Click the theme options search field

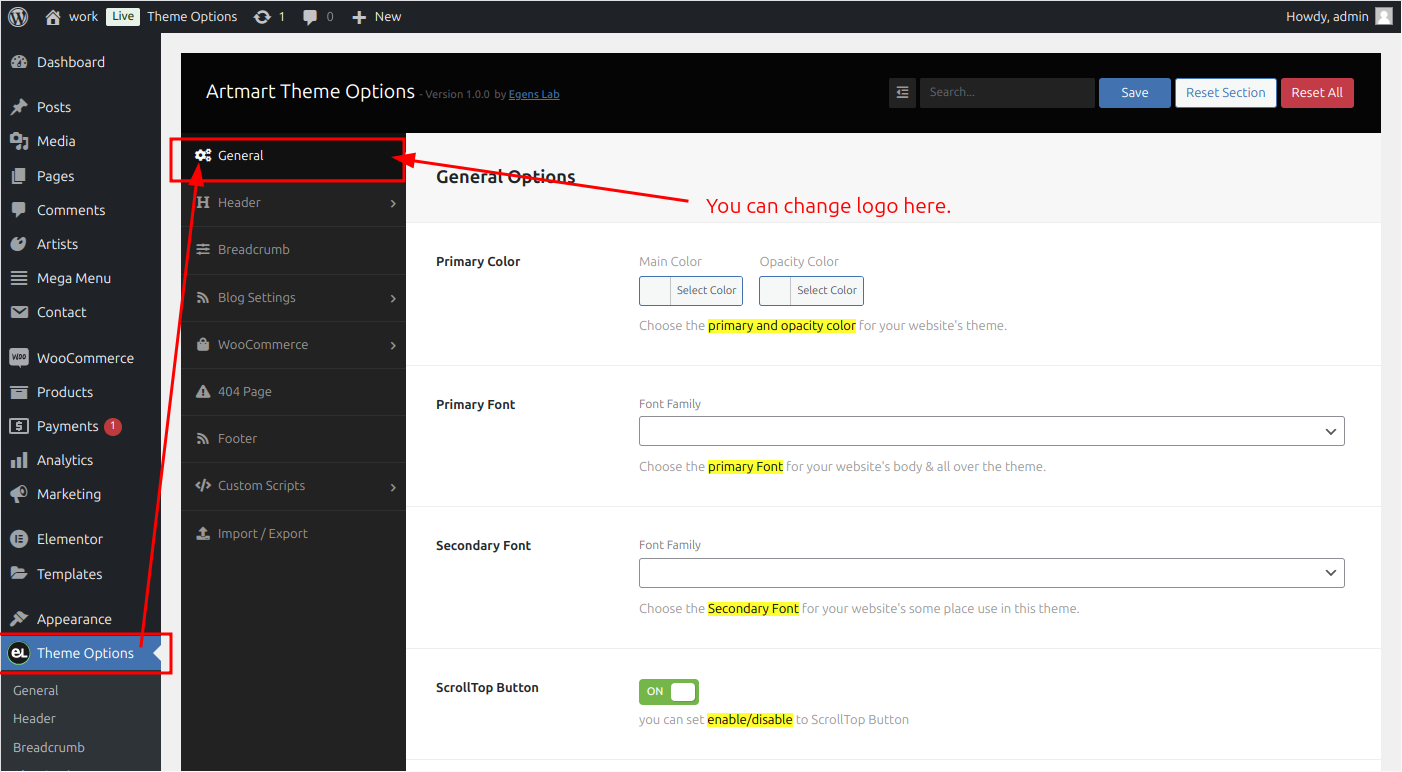pos(1007,92)
